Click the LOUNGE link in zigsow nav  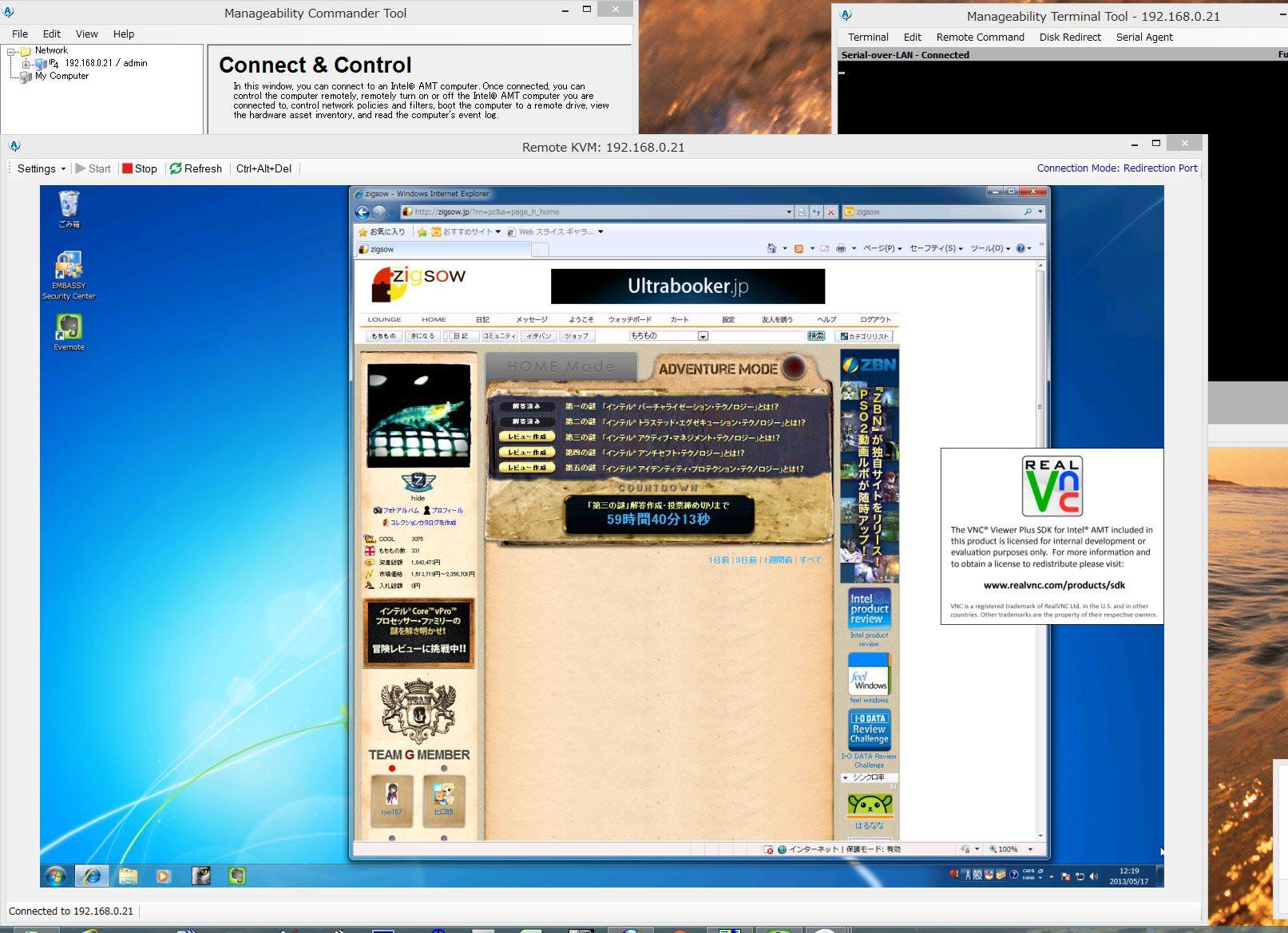(x=384, y=319)
